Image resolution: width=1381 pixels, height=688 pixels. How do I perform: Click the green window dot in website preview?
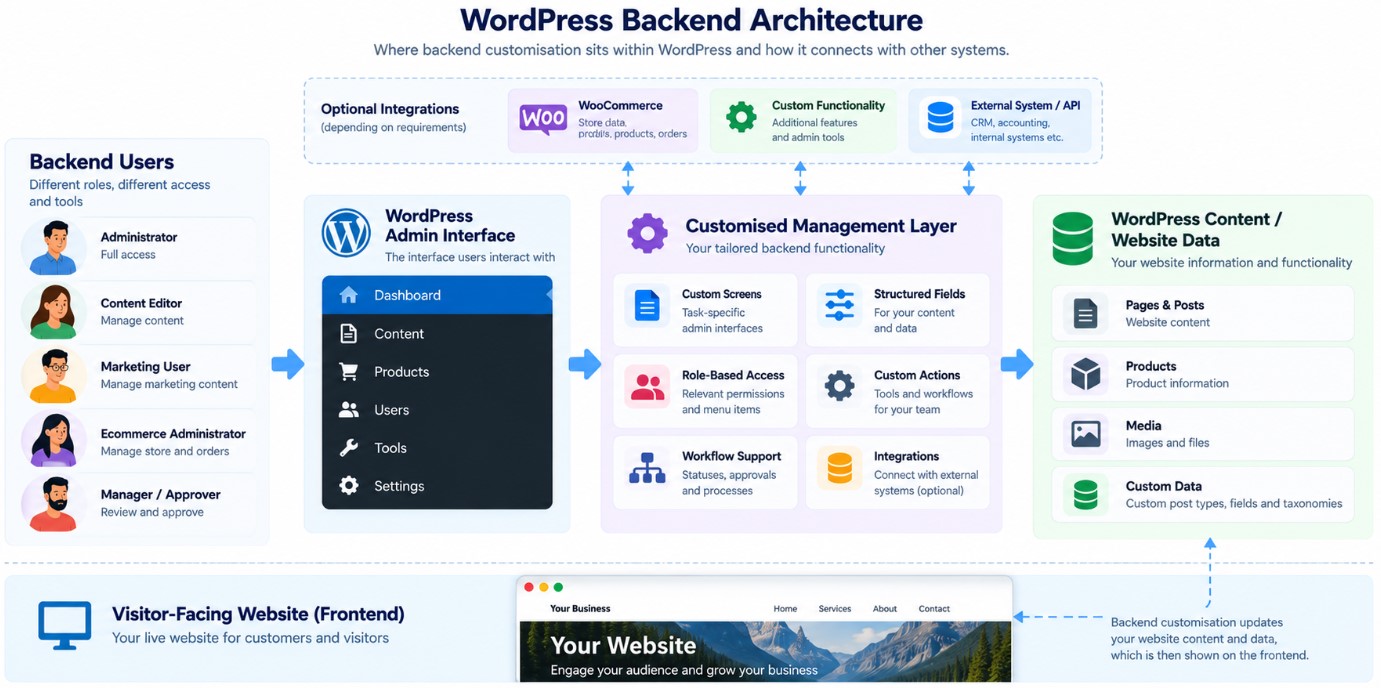coord(558,587)
